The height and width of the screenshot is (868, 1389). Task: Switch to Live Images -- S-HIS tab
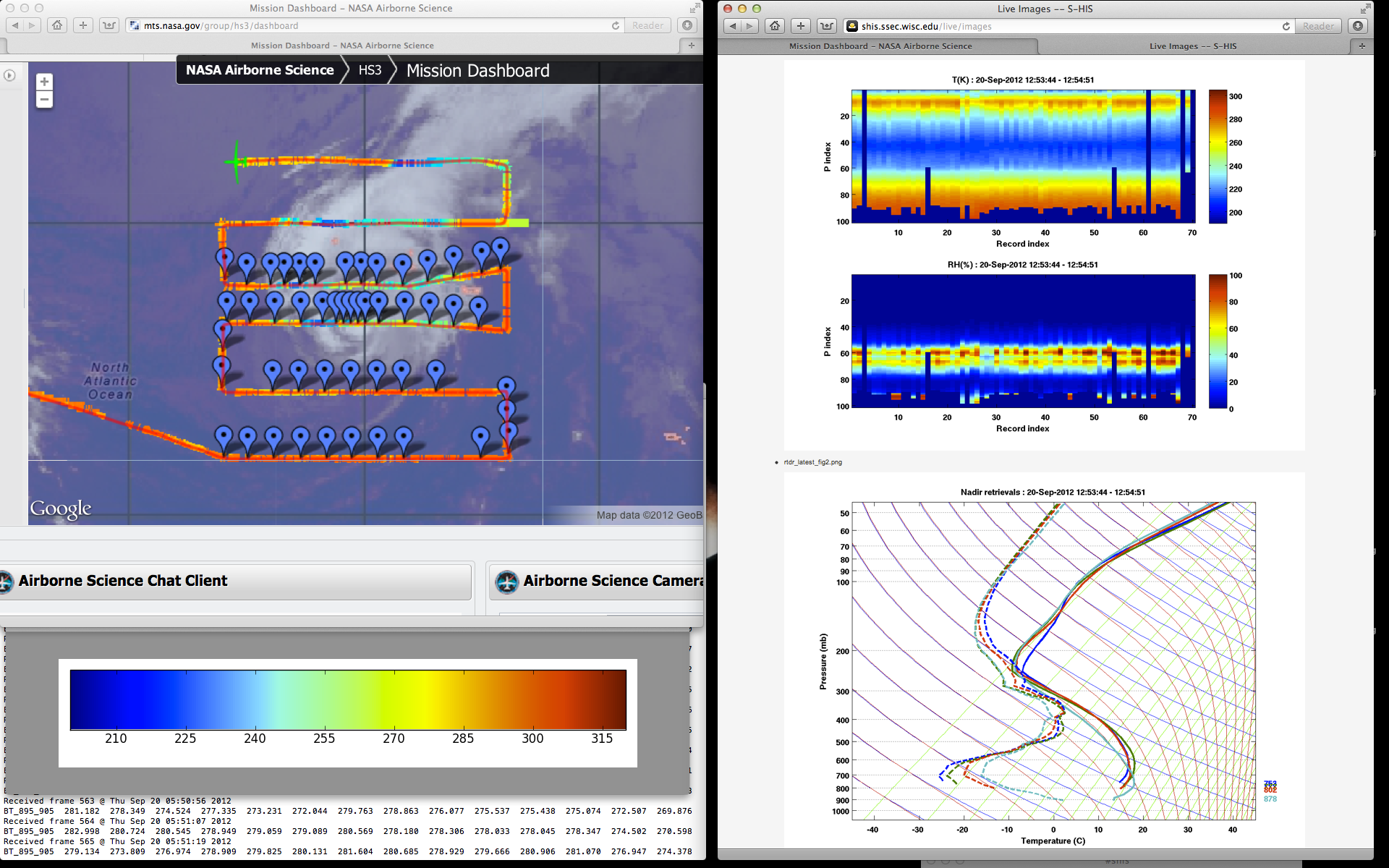pyautogui.click(x=1192, y=46)
